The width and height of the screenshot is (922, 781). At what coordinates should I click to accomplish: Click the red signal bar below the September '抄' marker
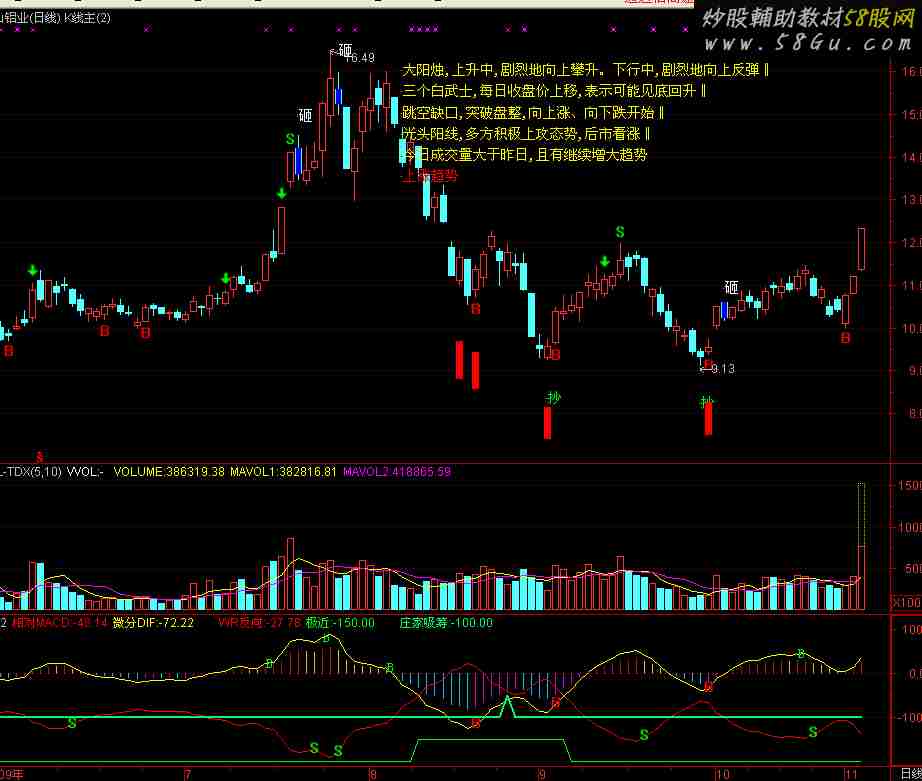tap(547, 423)
